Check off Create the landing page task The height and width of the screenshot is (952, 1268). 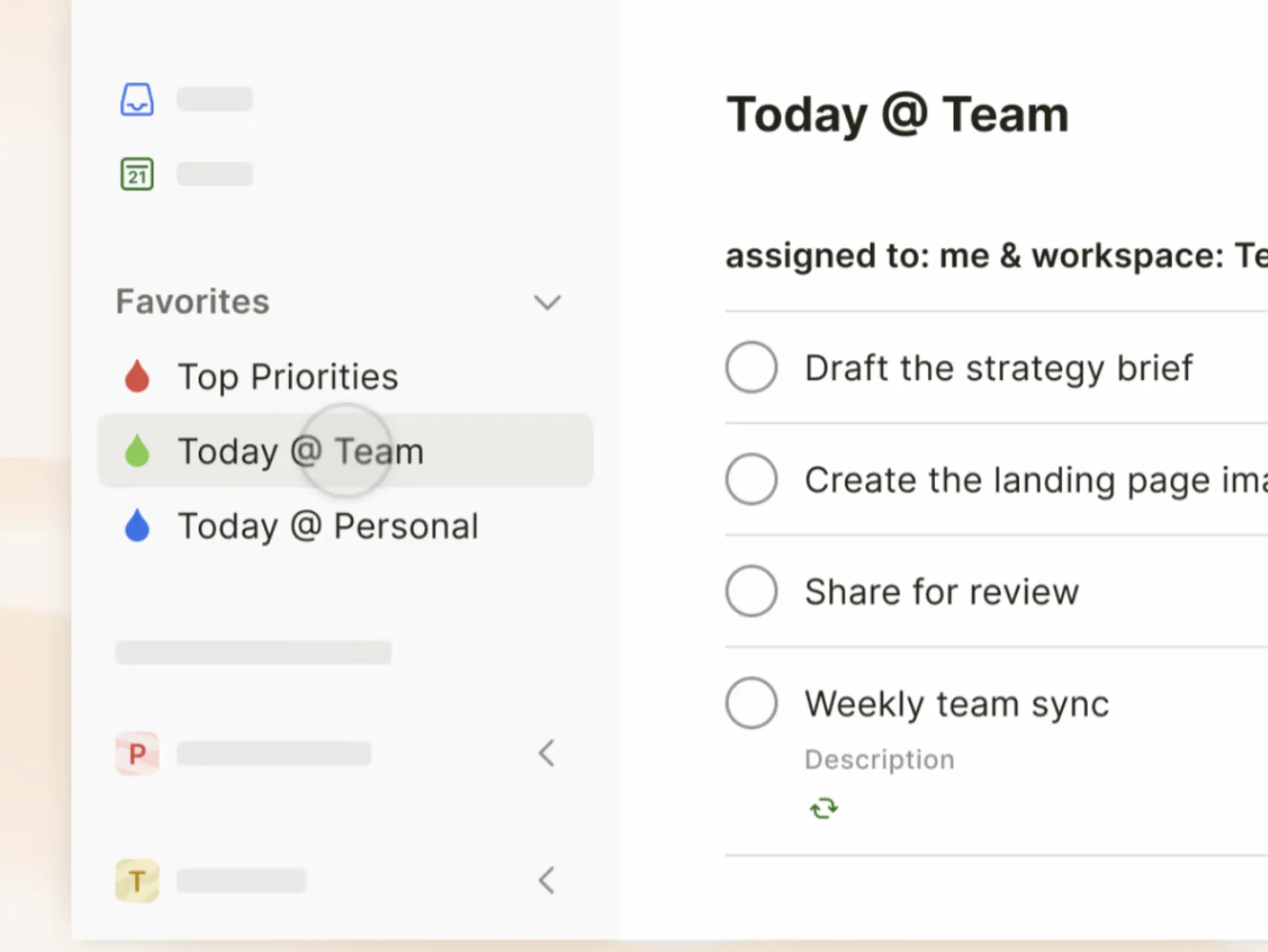(x=751, y=479)
